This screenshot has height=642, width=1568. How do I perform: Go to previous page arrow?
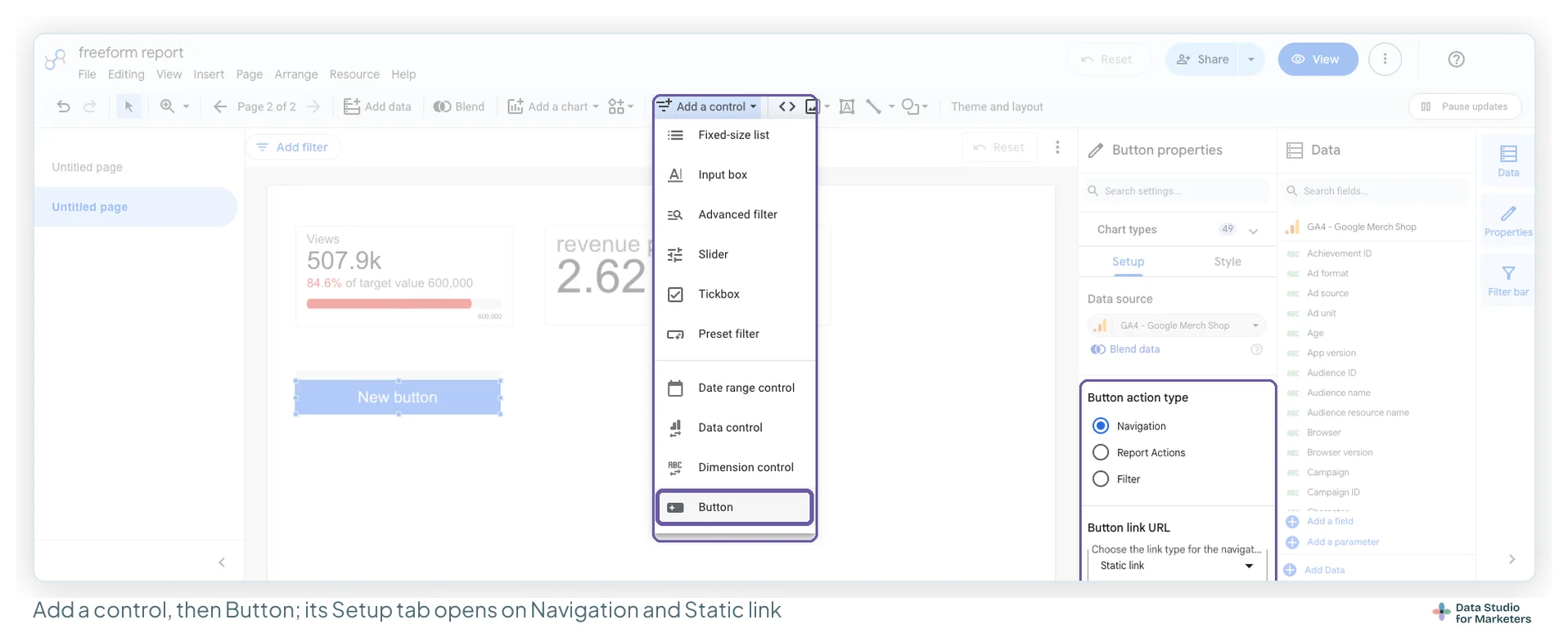(x=219, y=106)
